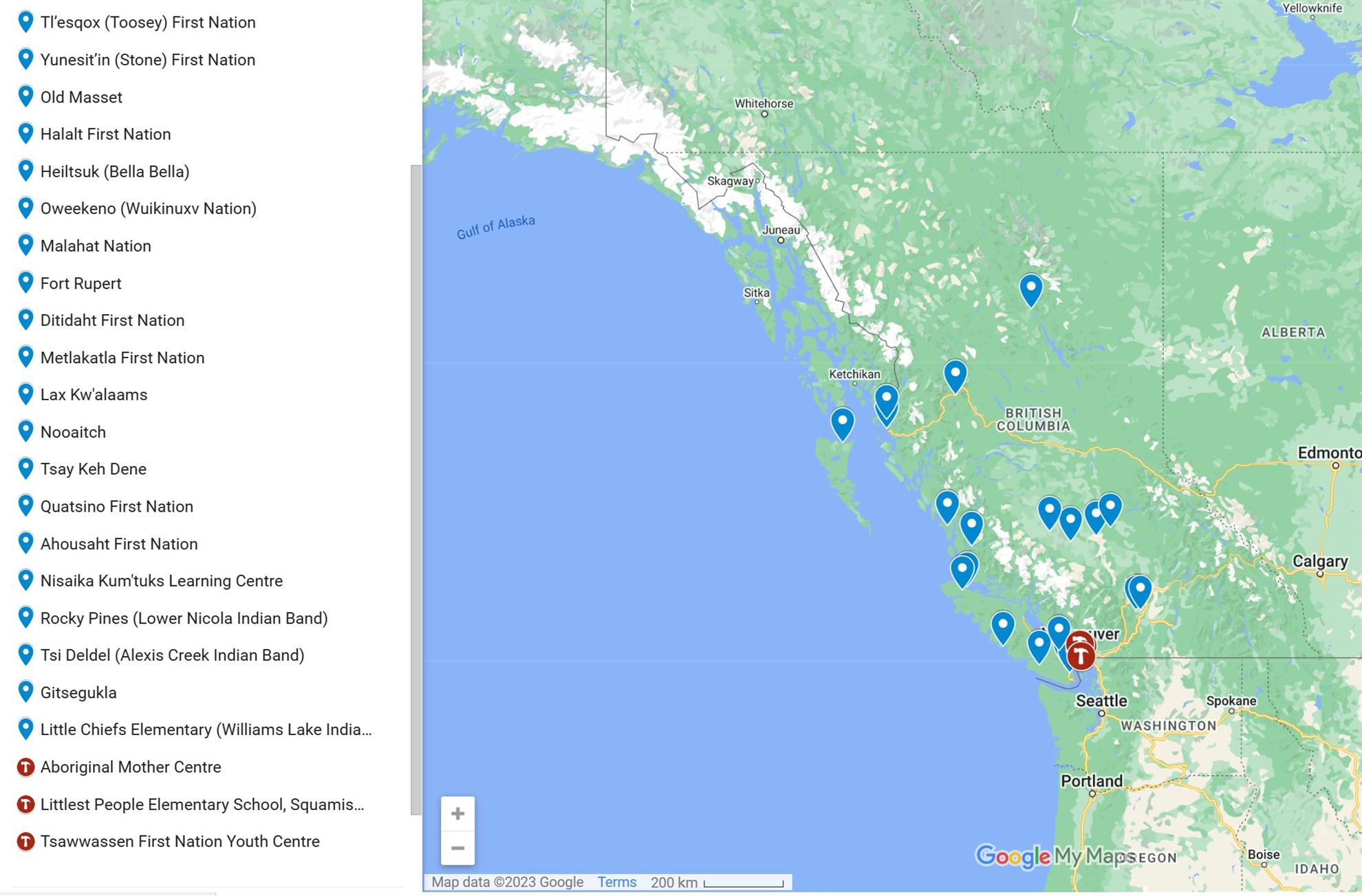The image size is (1362, 896).
Task: Select Tsay Keh Dene list entry
Action: [93, 469]
